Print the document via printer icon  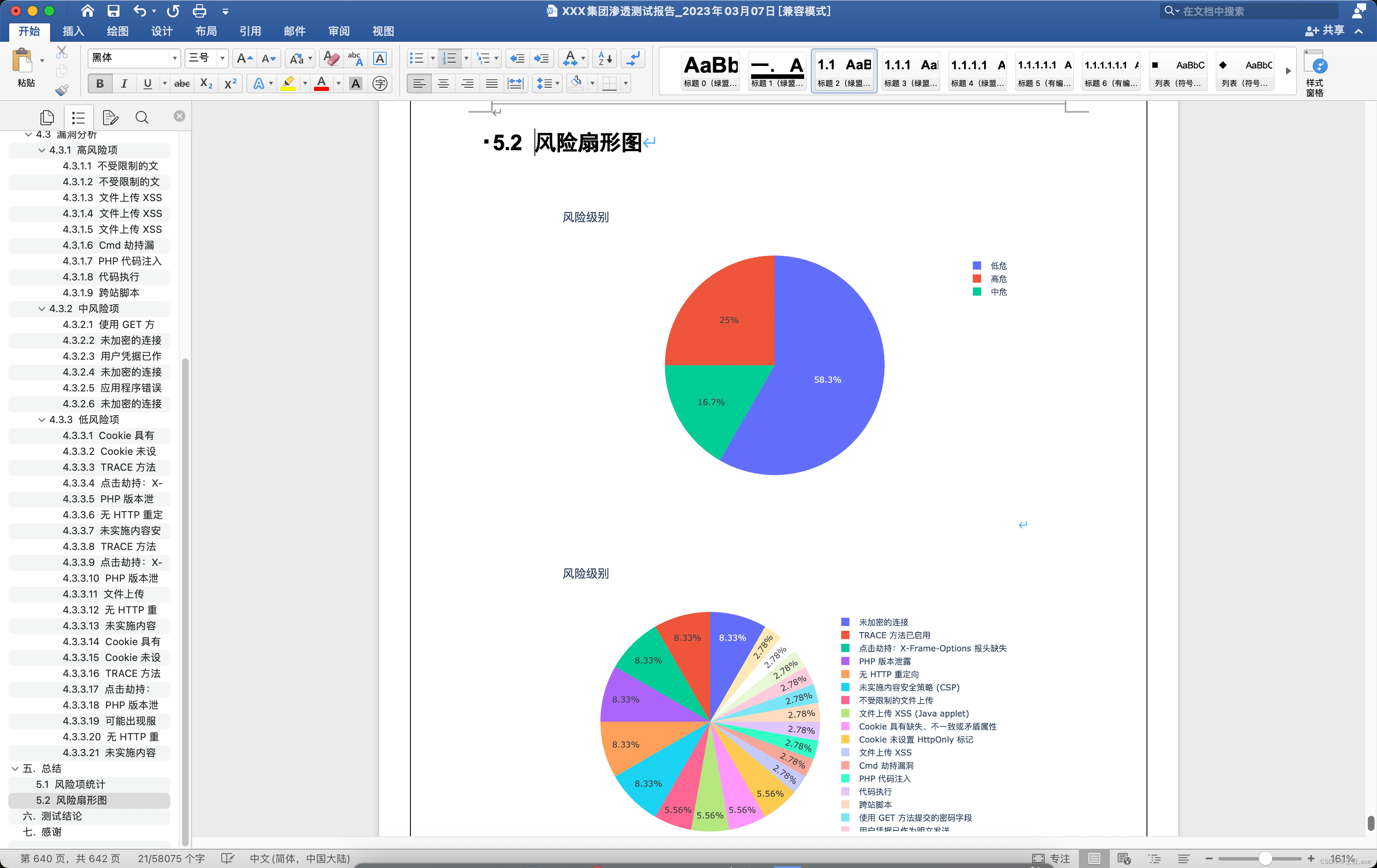pos(200,11)
